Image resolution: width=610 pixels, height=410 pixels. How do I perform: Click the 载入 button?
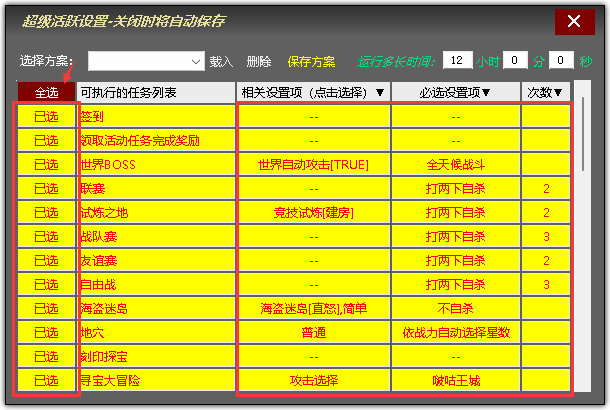221,61
